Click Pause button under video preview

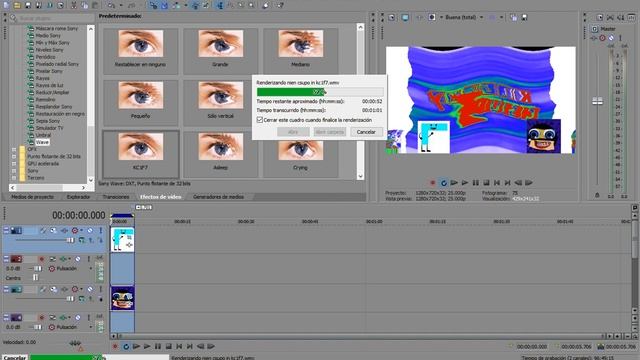point(476,183)
